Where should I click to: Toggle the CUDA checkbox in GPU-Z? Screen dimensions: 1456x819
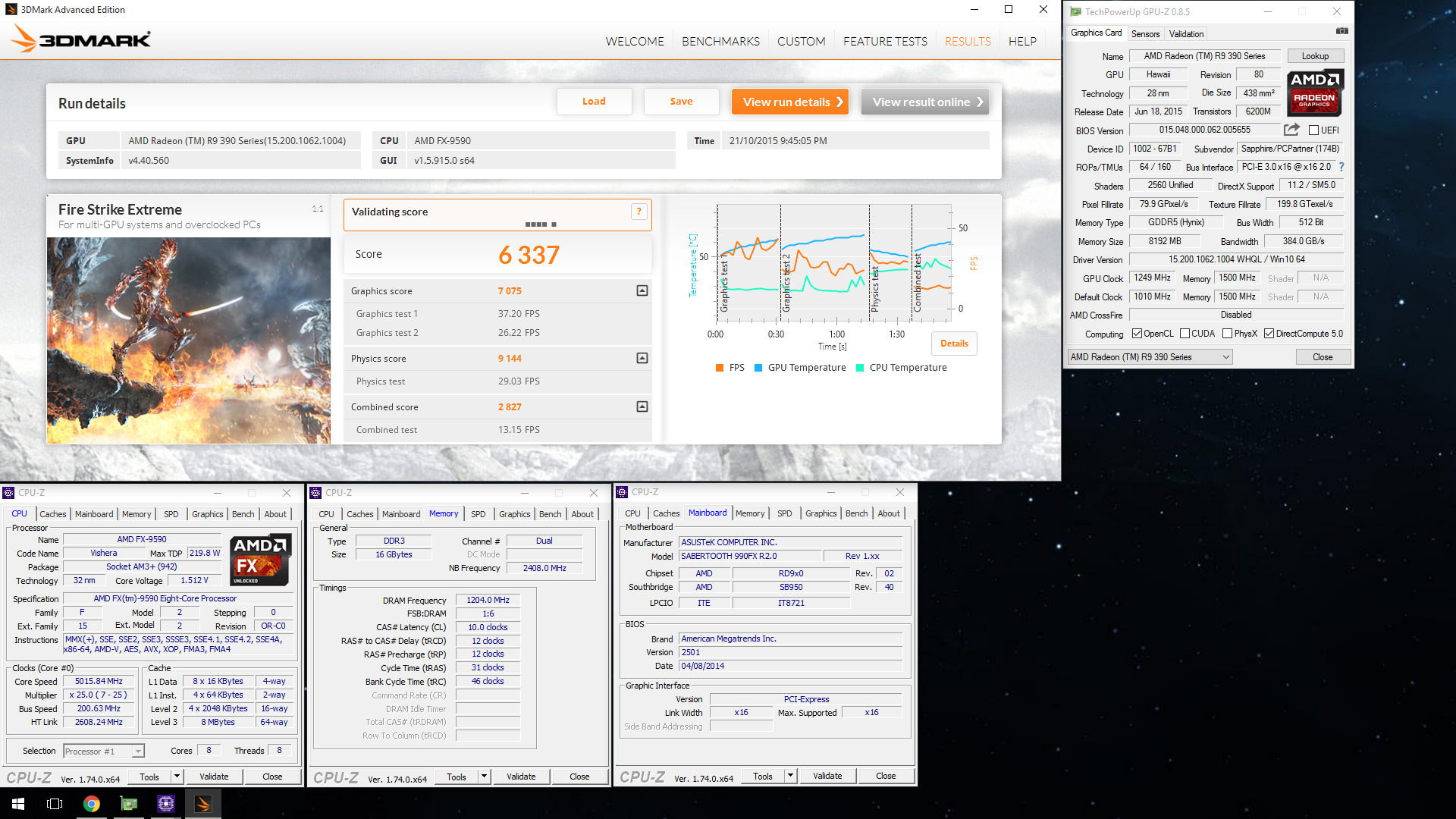pyautogui.click(x=1185, y=334)
